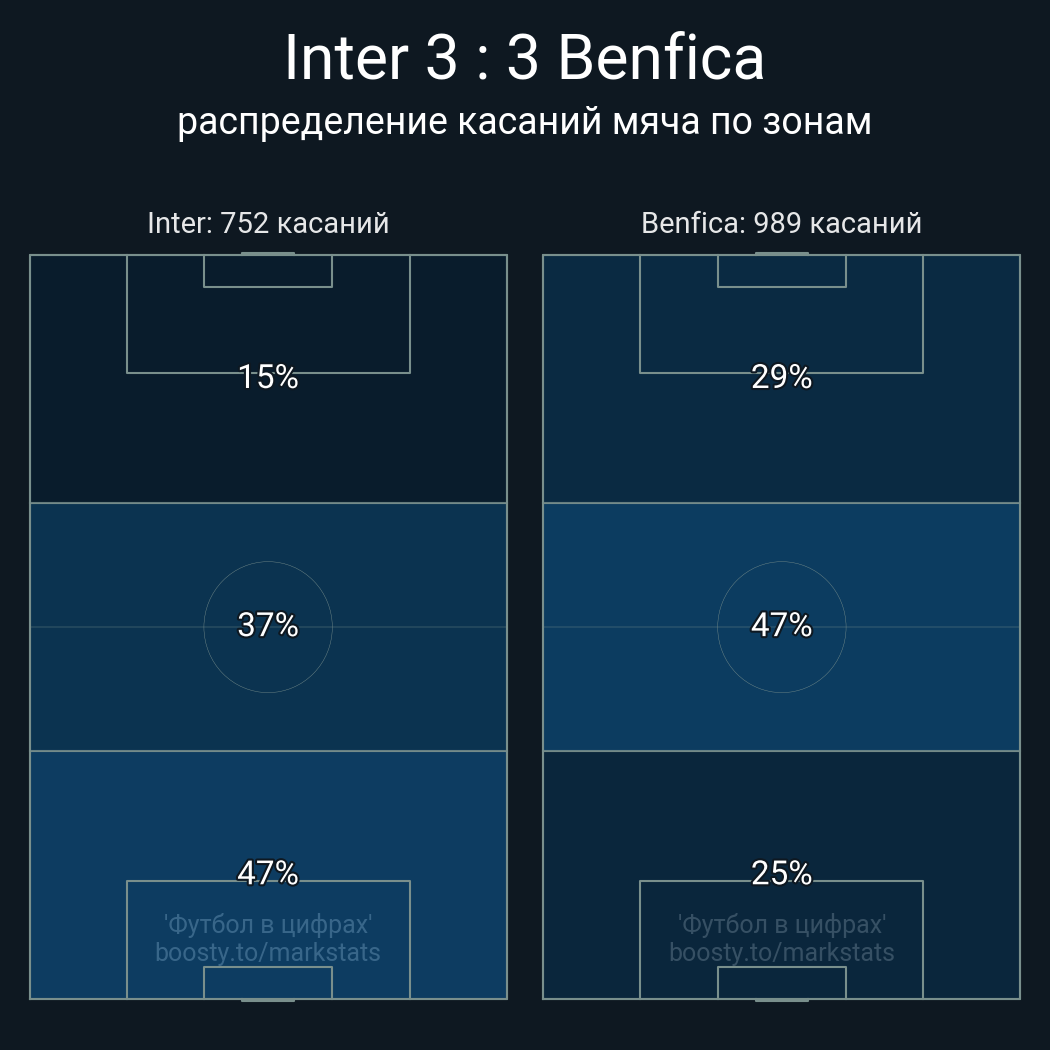Click the "Inter: 752 касаний" heading
This screenshot has height=1050, width=1050.
point(268,223)
